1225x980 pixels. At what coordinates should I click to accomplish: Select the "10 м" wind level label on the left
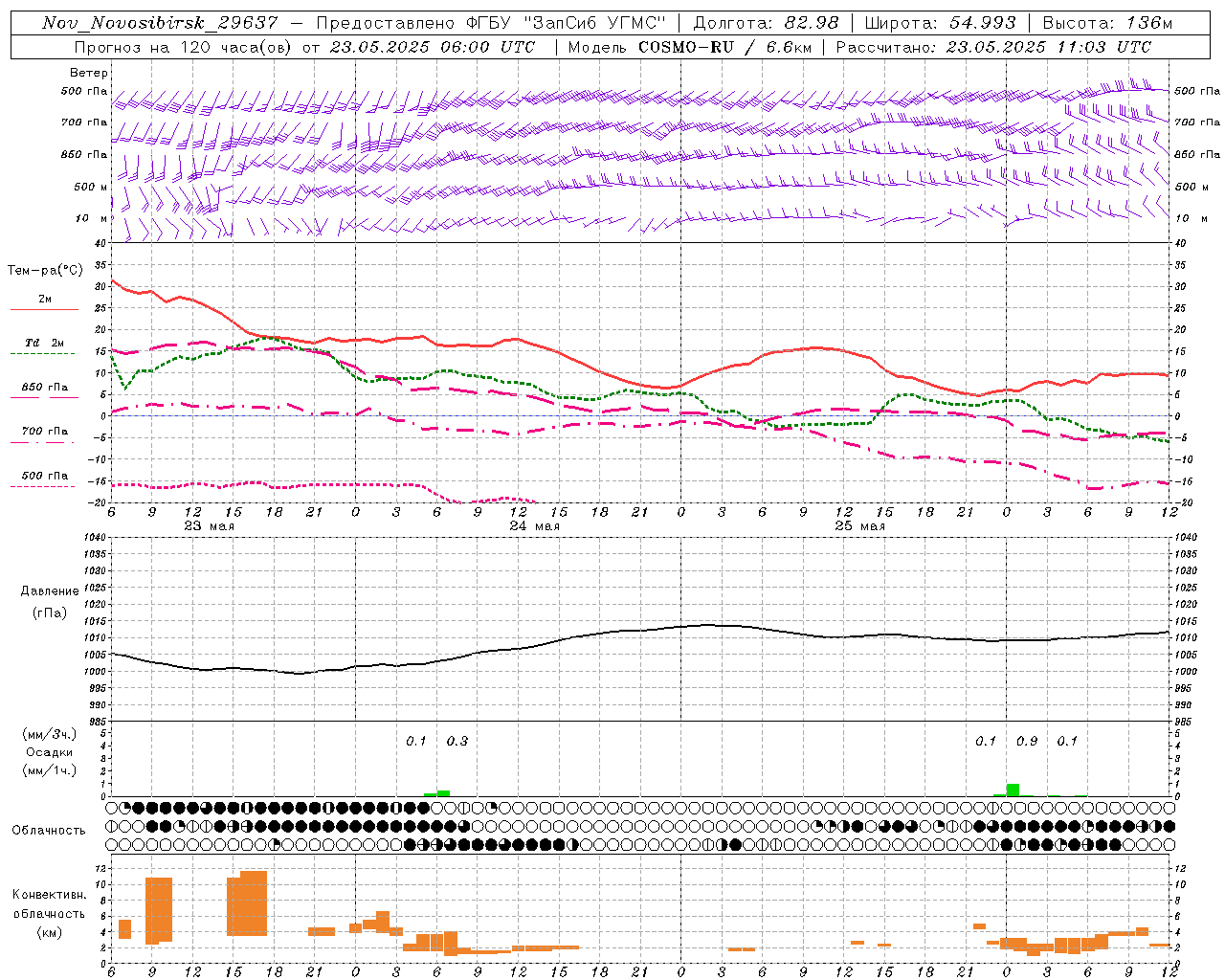(x=93, y=218)
